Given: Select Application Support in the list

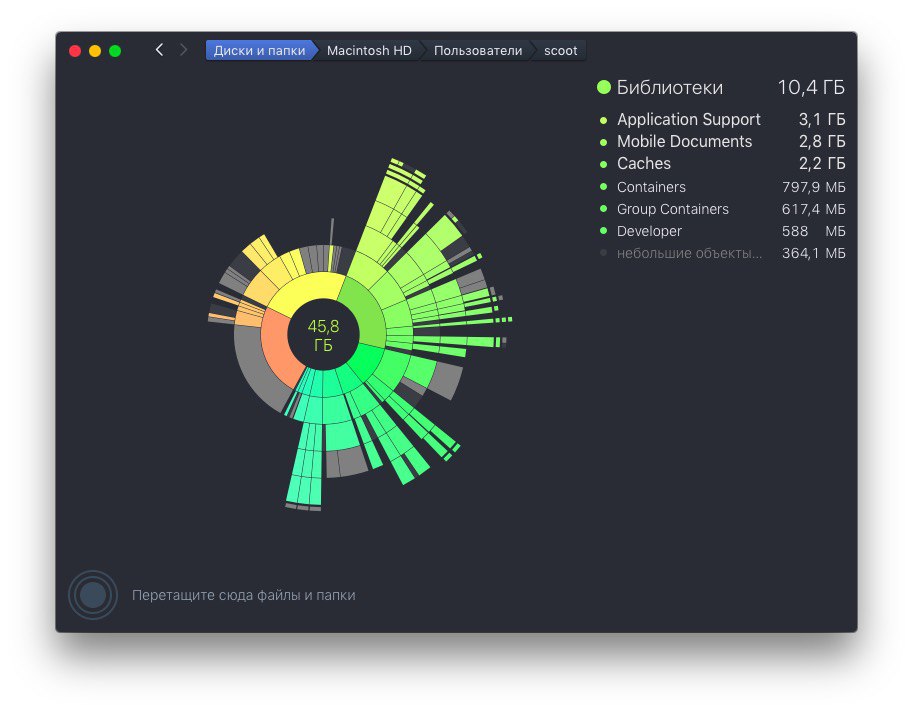Looking at the screenshot, I should click(721, 119).
